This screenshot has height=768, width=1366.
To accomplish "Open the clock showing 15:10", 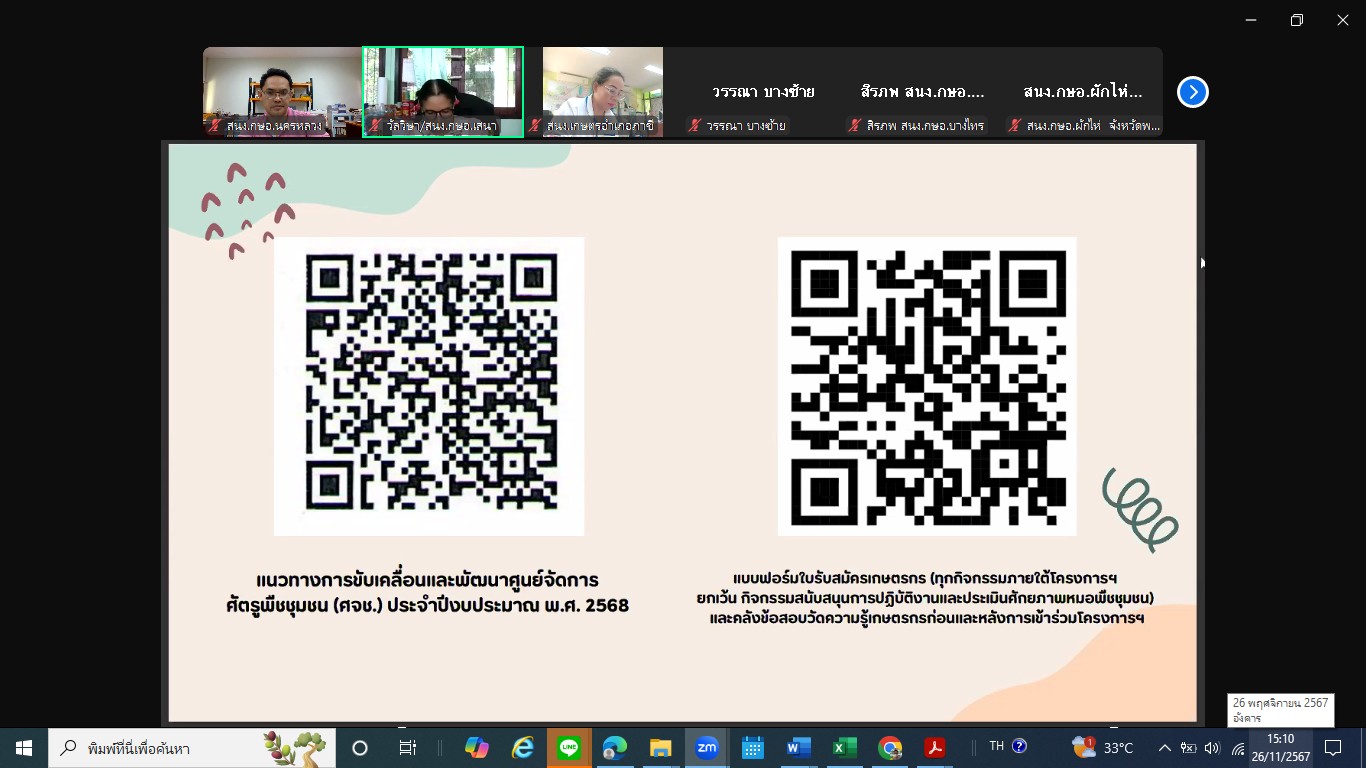I will (x=1280, y=748).
